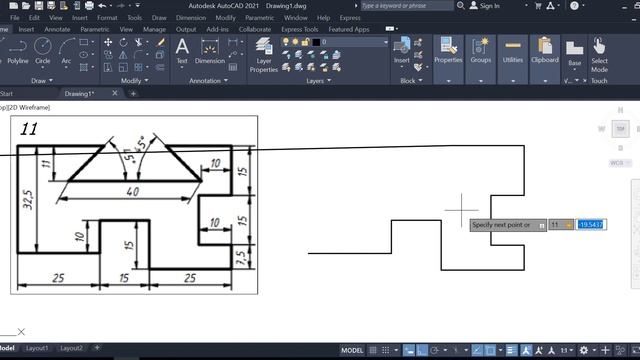The height and width of the screenshot is (360, 640).
Task: Add a new drawing tab with plus
Action: 133,93
